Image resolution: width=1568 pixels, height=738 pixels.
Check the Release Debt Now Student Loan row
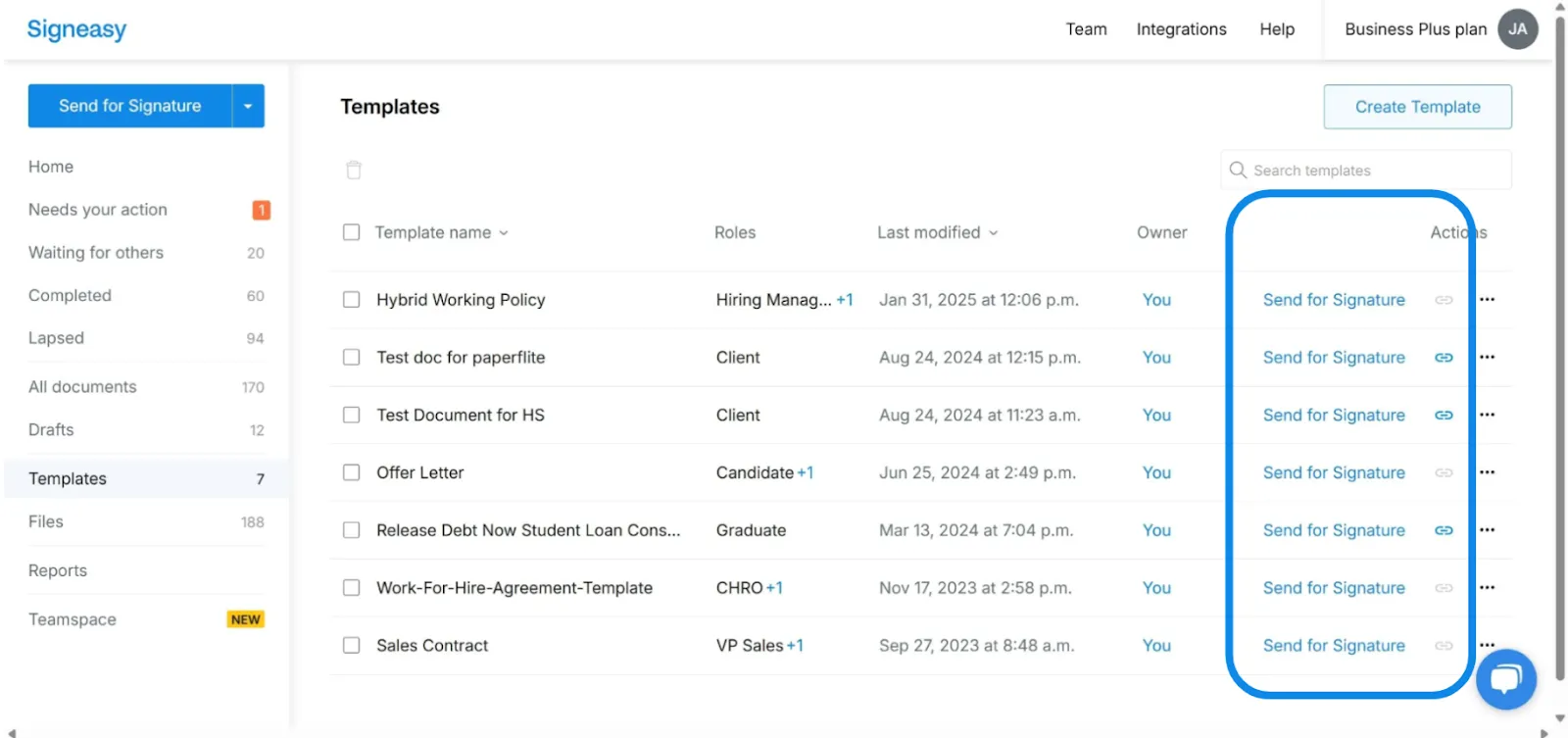351,530
